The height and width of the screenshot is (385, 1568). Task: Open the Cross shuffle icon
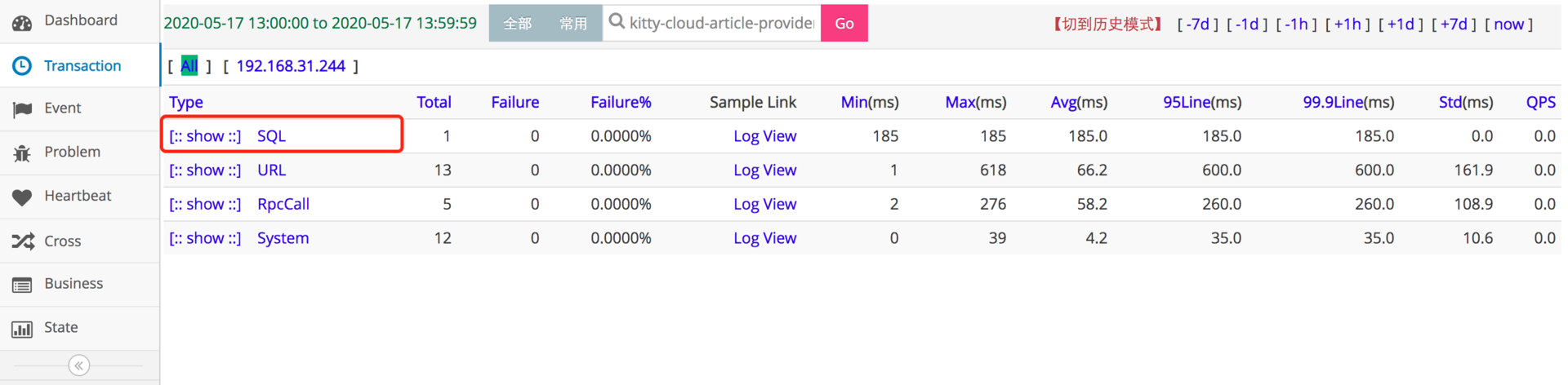(x=22, y=241)
